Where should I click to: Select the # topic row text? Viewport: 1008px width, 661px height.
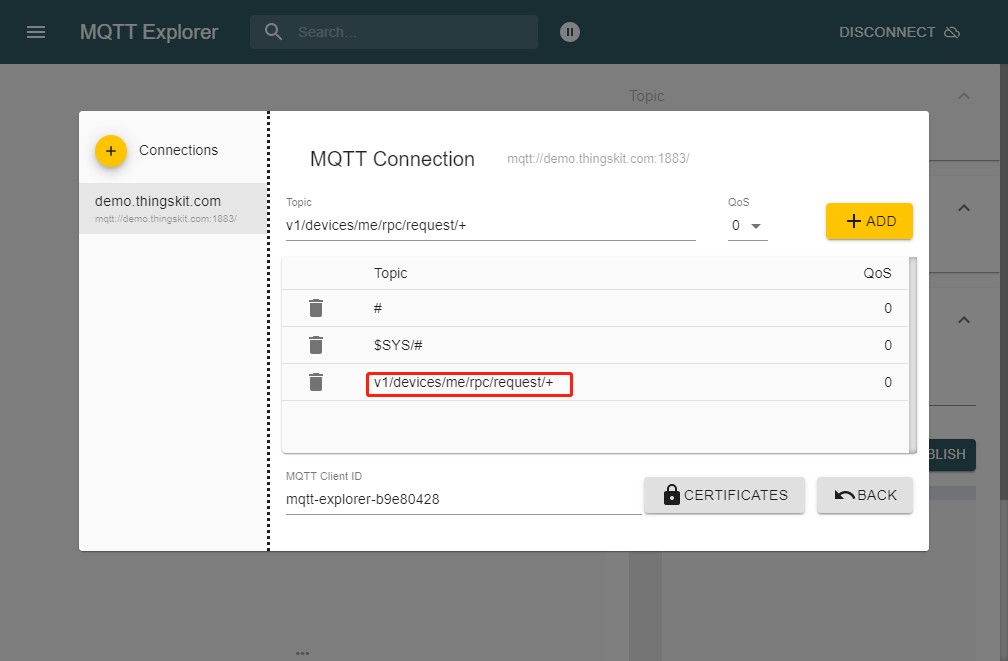378,309
